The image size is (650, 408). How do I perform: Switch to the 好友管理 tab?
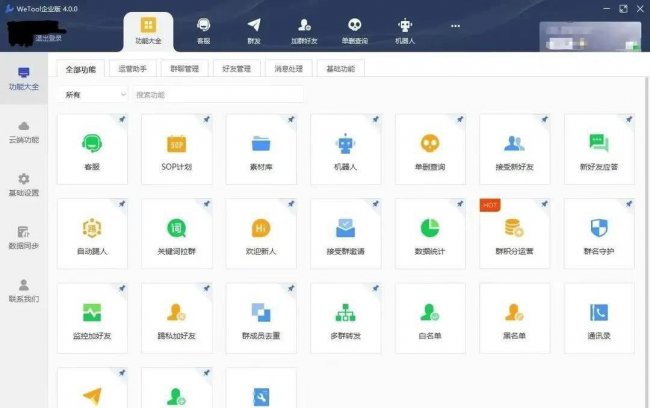(237, 68)
